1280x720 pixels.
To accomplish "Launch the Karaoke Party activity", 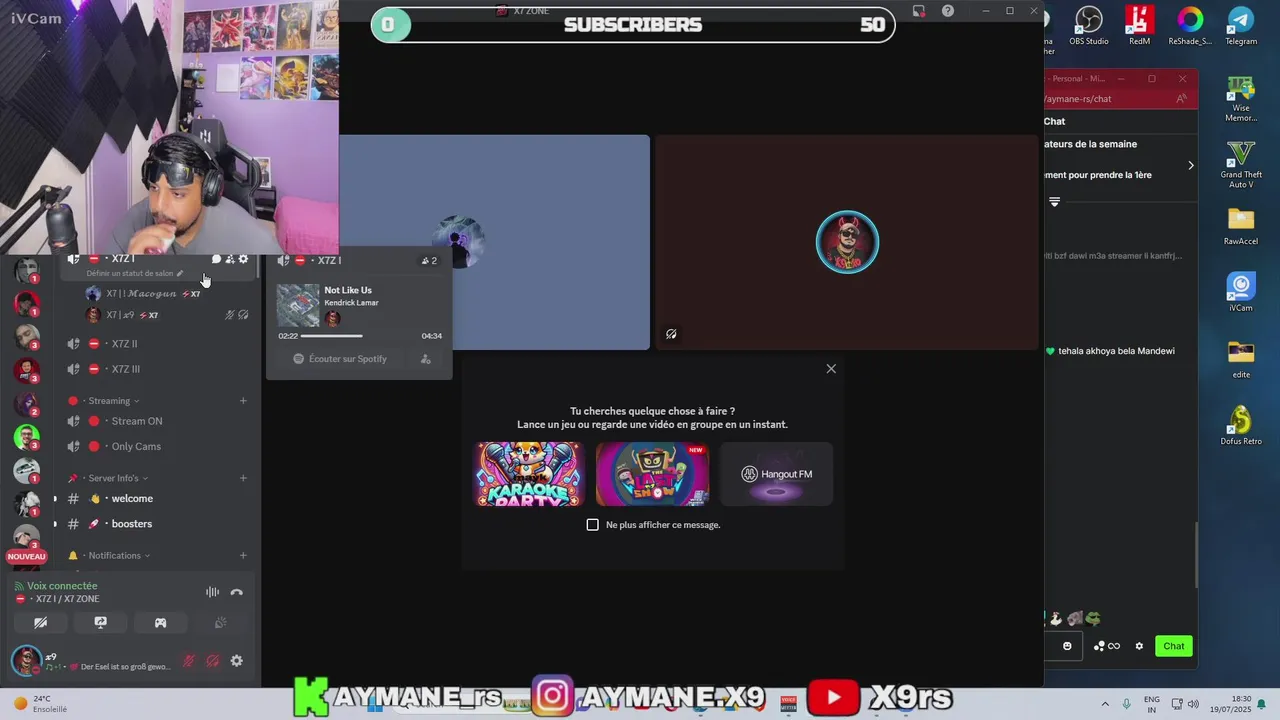I will click(528, 474).
